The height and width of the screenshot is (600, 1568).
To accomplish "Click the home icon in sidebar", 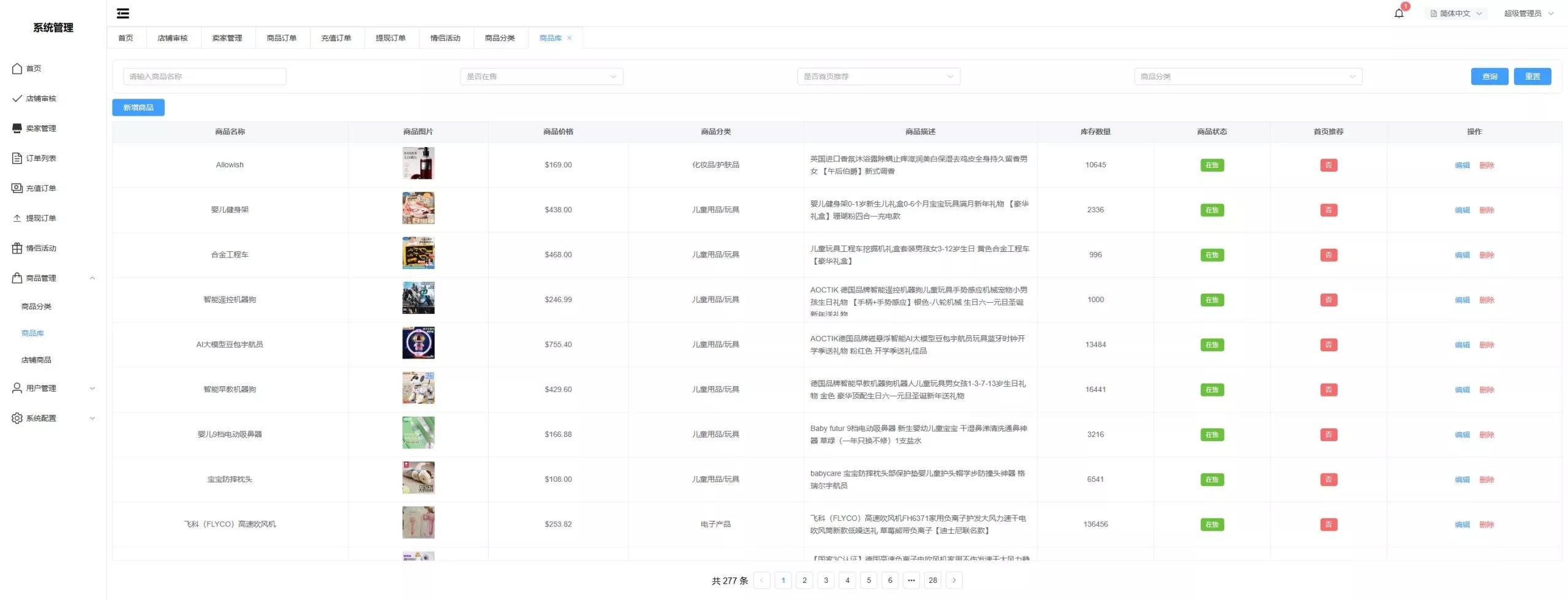I will click(x=17, y=69).
